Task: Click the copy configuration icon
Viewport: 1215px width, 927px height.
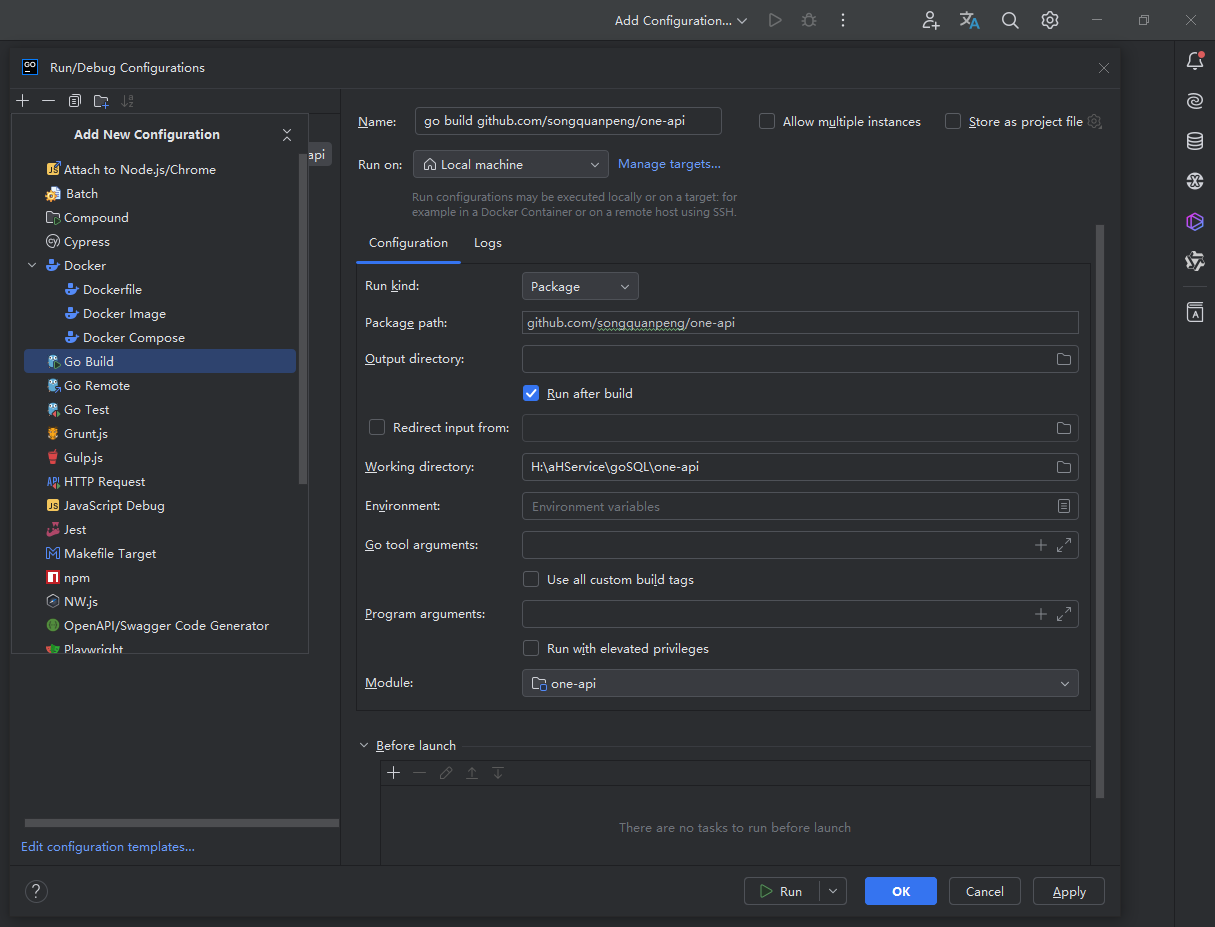Action: point(75,101)
